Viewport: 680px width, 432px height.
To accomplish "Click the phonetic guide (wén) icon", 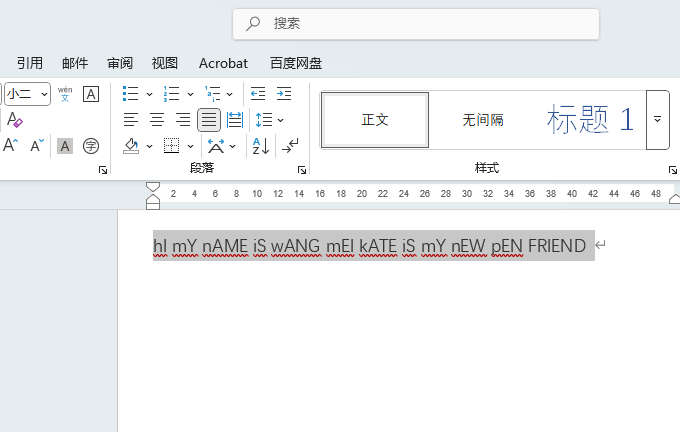I will (65, 94).
